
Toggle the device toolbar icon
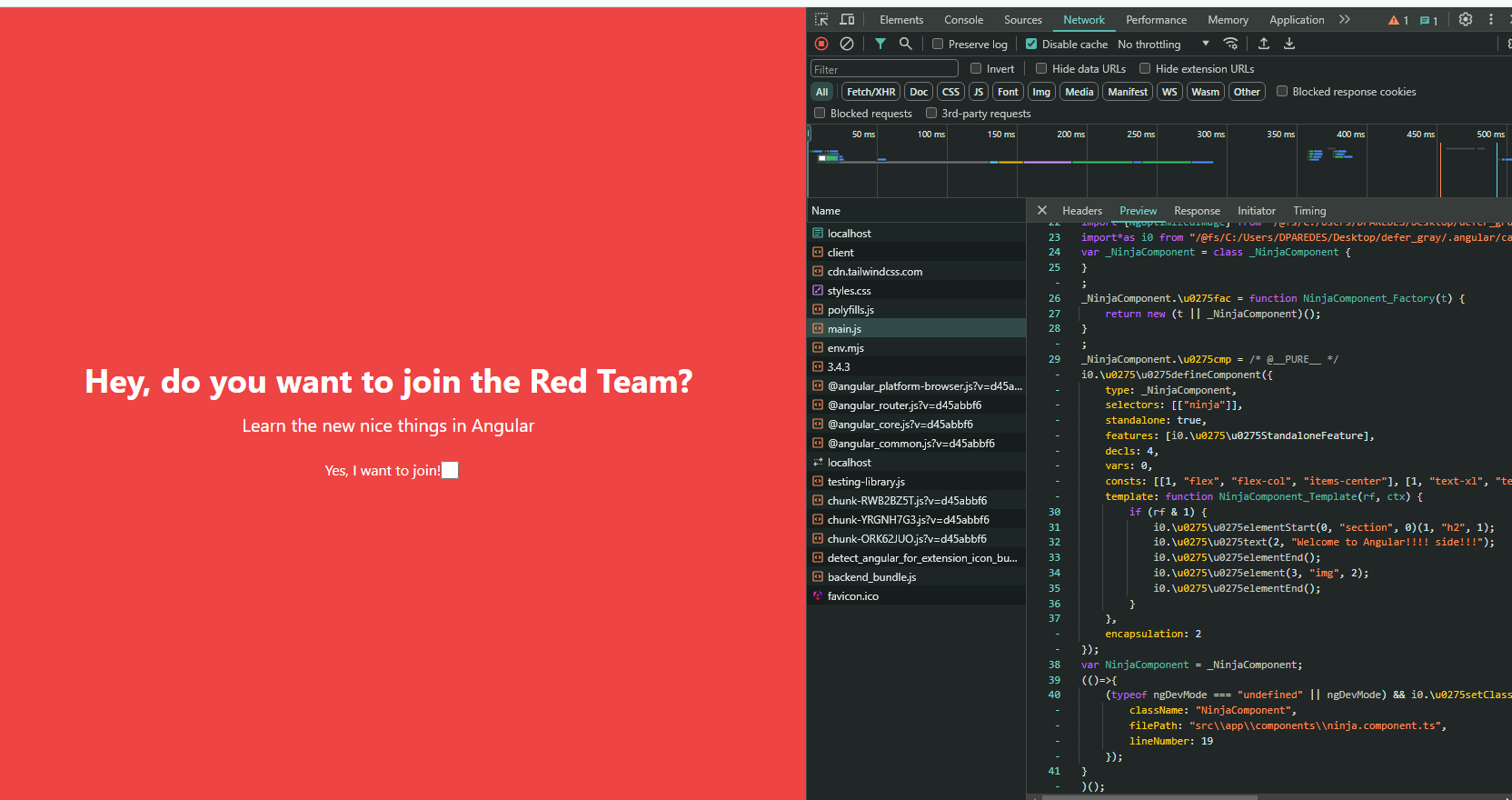[847, 19]
